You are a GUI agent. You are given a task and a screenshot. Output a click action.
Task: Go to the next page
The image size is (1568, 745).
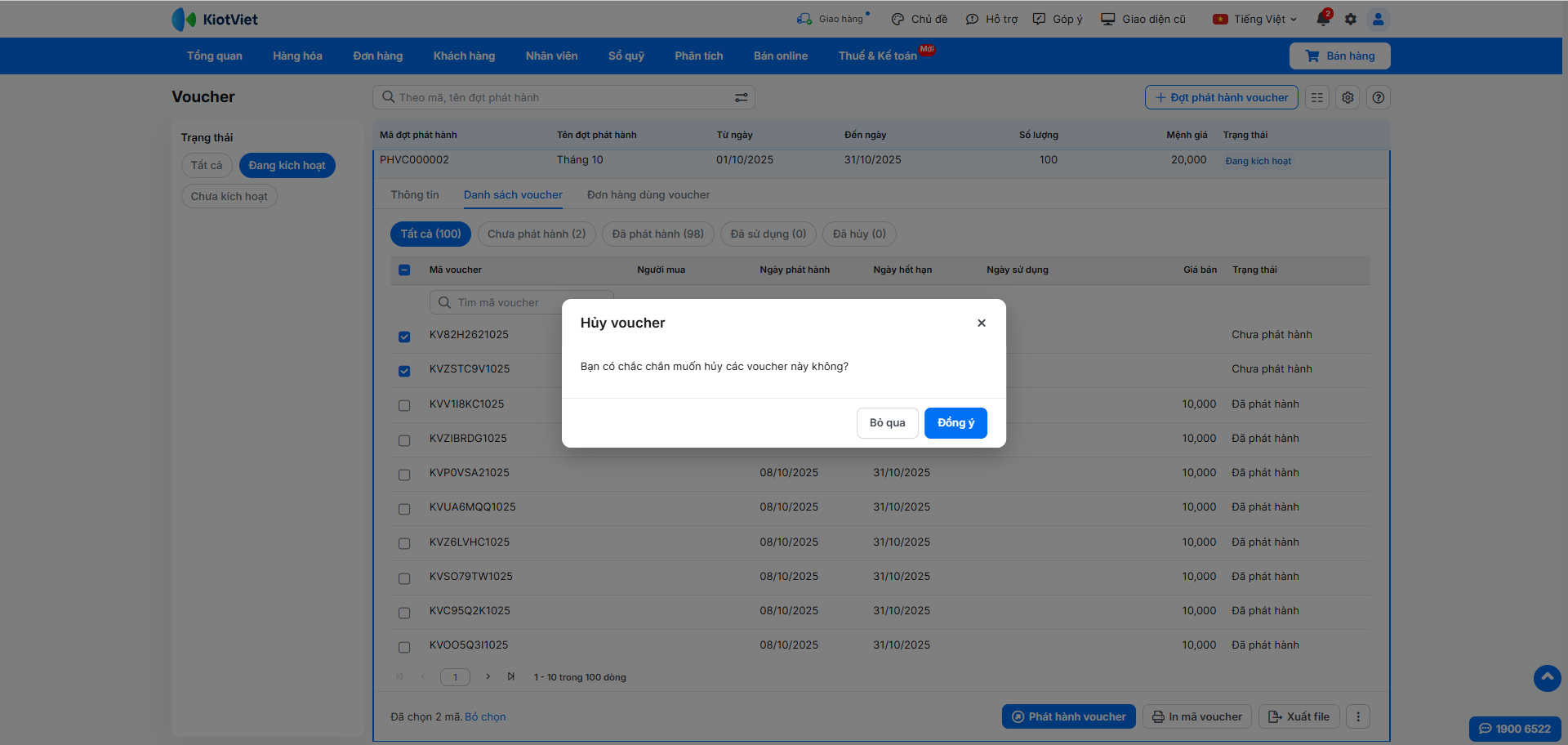click(x=488, y=676)
